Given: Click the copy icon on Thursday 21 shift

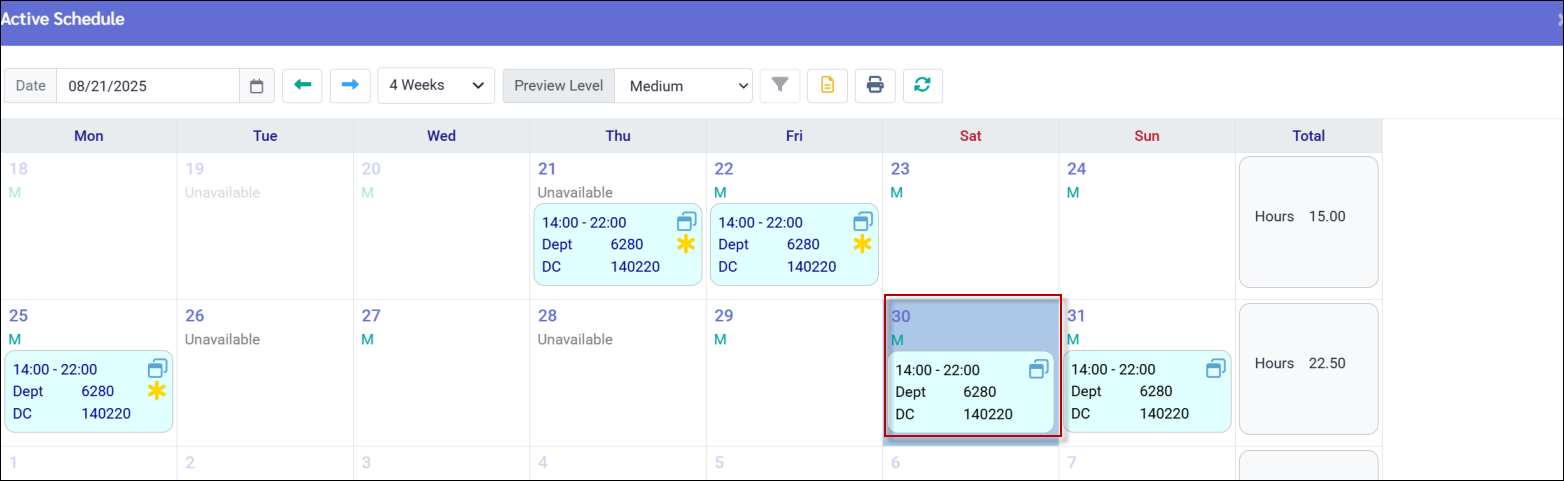Looking at the screenshot, I should (686, 222).
